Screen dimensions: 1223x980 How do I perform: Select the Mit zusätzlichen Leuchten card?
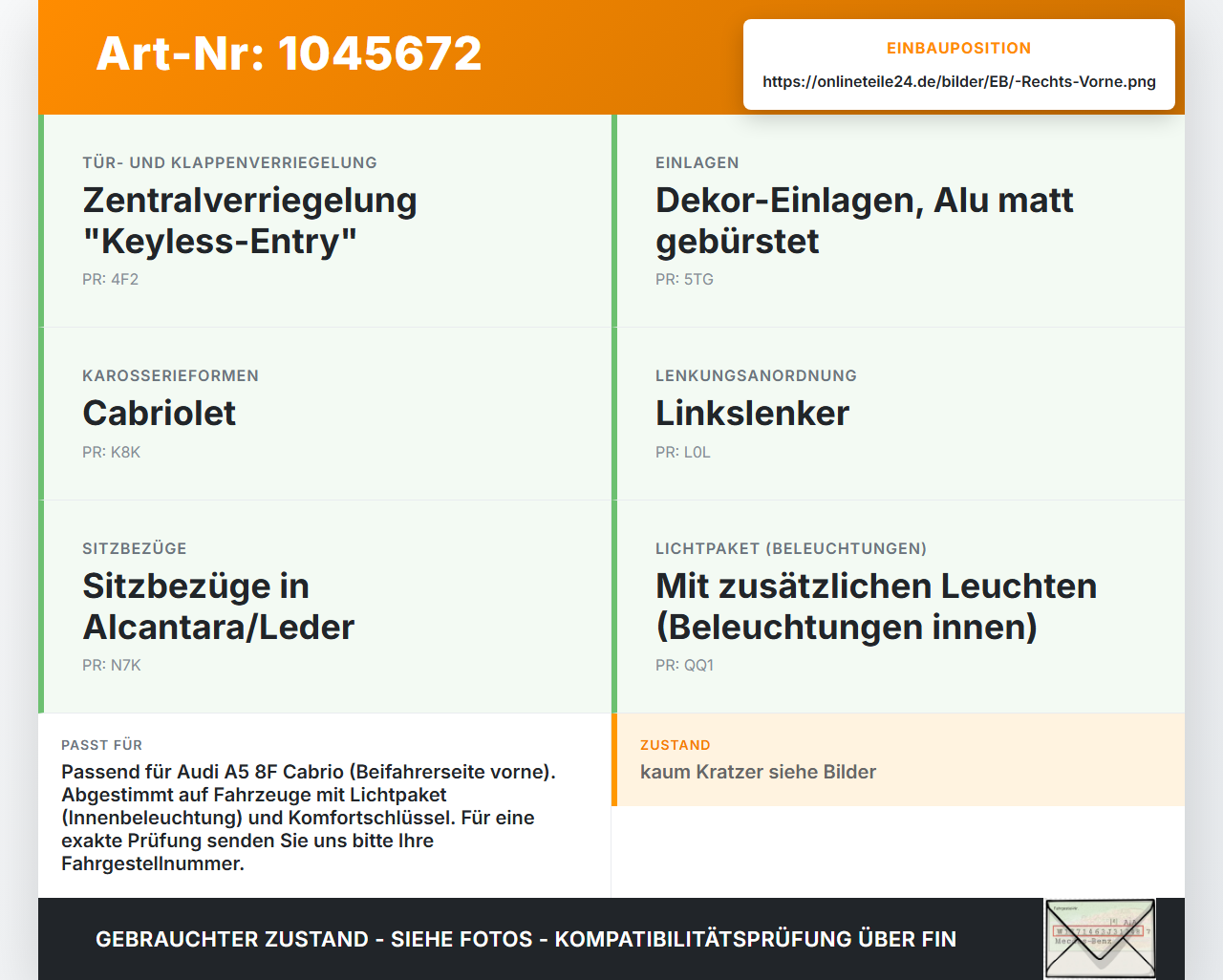point(898,607)
